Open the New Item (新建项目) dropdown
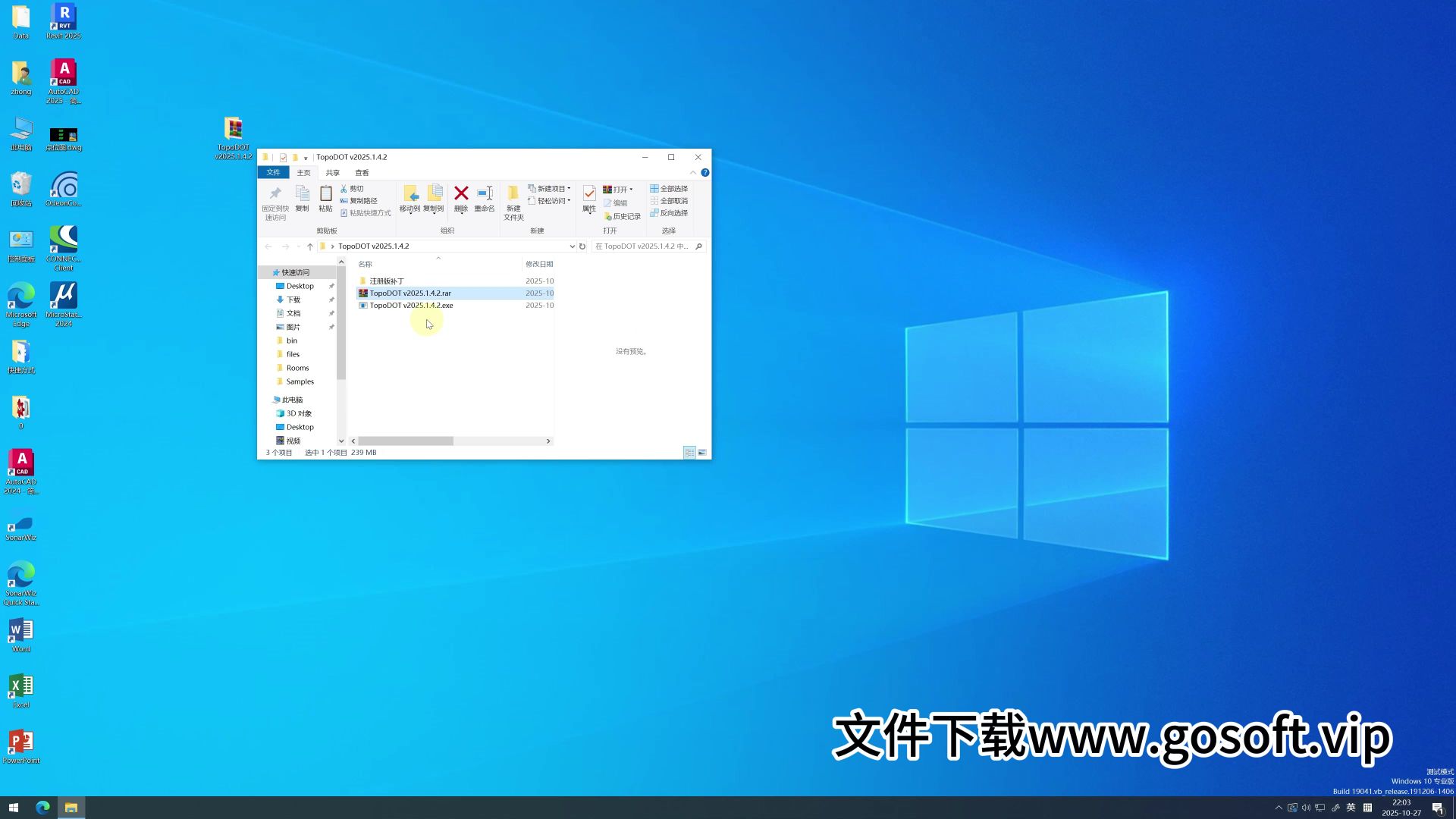Viewport: 1456px width, 819px height. click(x=550, y=189)
